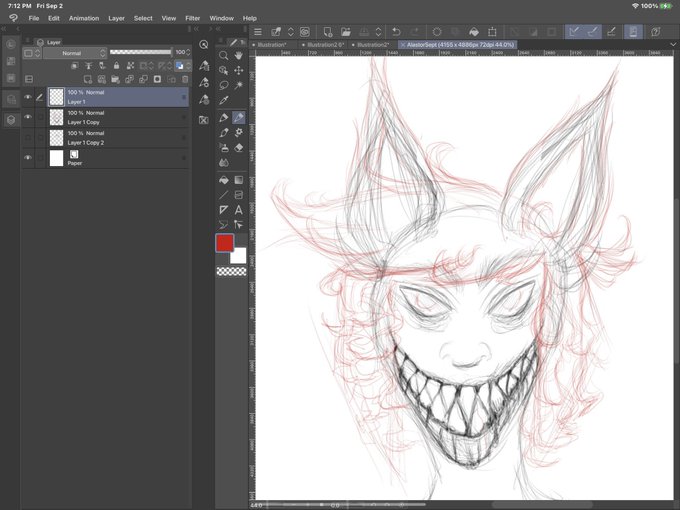Click the New layer folder icon
The width and height of the screenshot is (680, 510).
coord(115,79)
